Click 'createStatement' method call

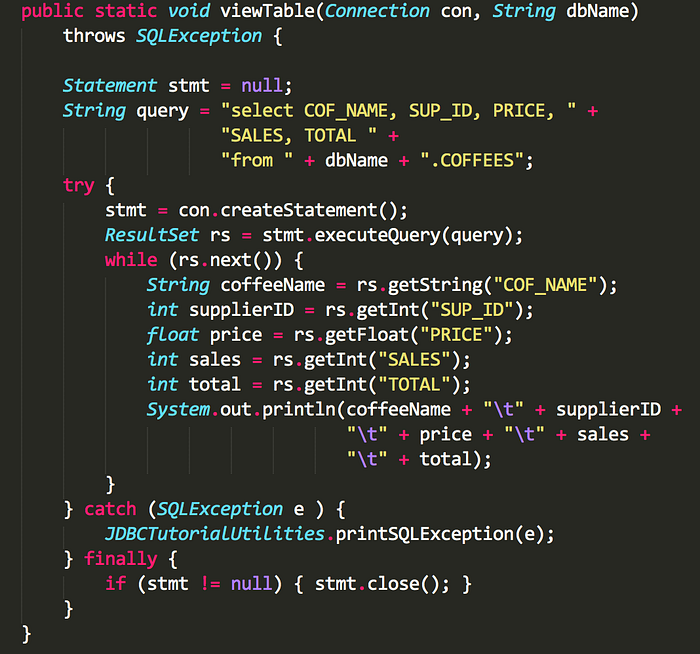pos(299,210)
